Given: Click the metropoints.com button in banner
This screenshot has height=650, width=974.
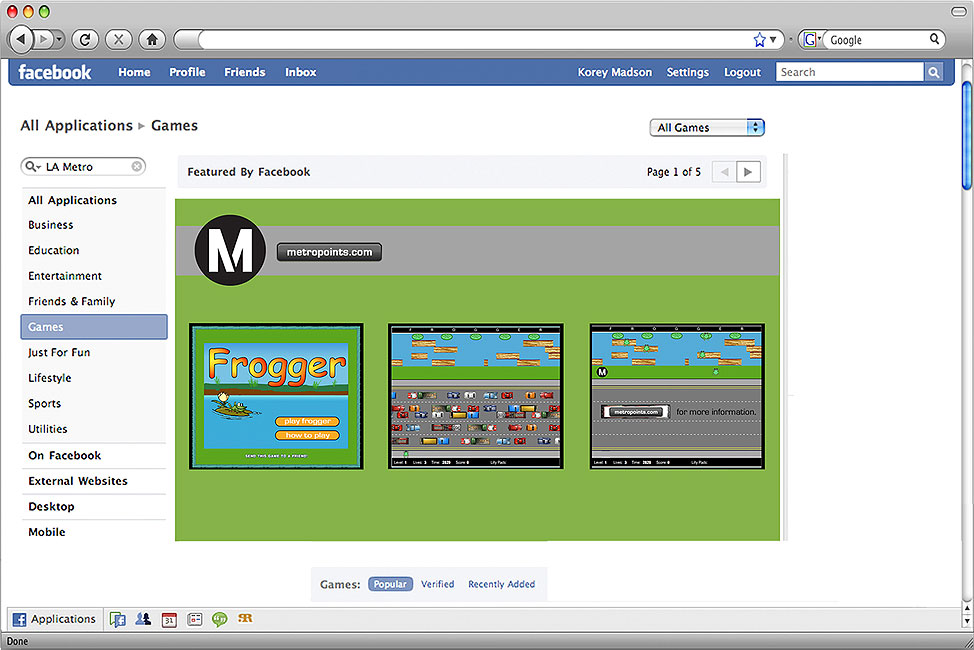Looking at the screenshot, I should [329, 252].
